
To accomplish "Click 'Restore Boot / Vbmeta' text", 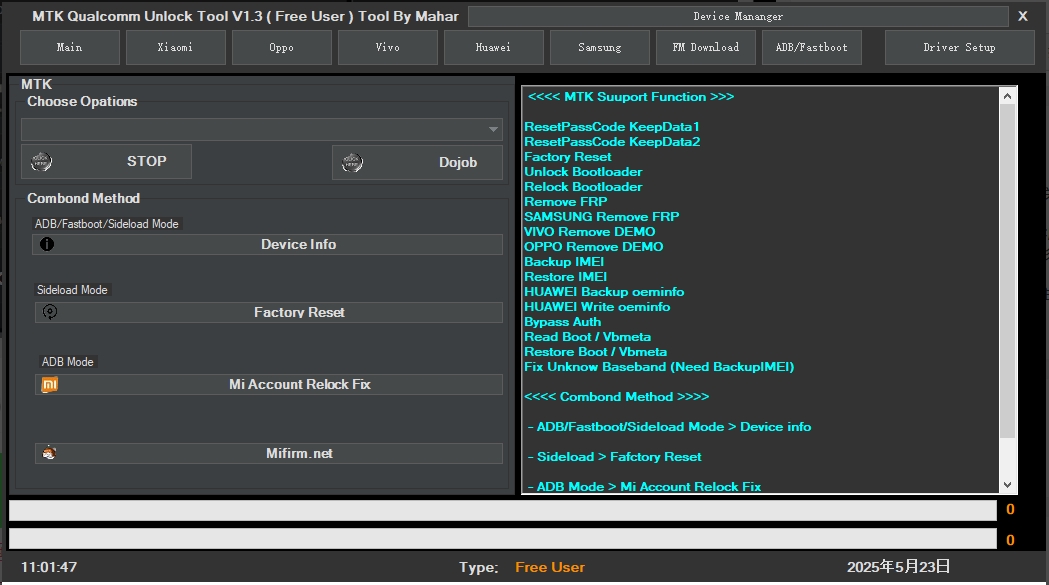I will pyautogui.click(x=595, y=351).
